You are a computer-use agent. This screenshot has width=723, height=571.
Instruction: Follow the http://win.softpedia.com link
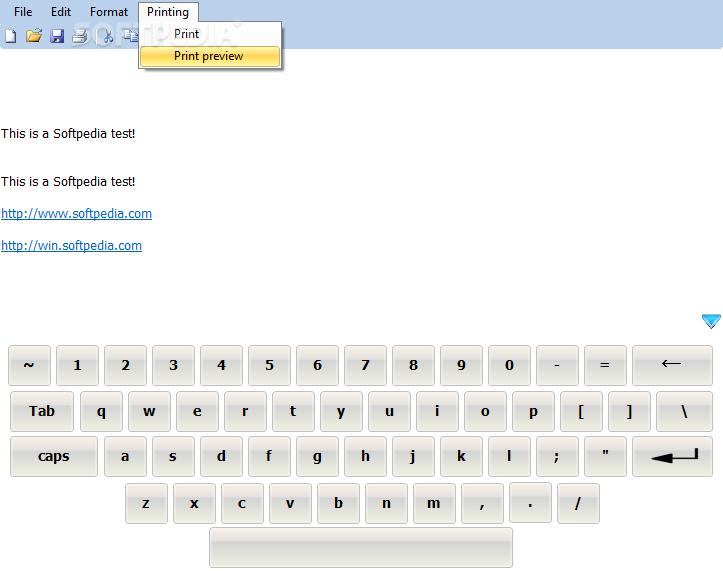(x=71, y=245)
